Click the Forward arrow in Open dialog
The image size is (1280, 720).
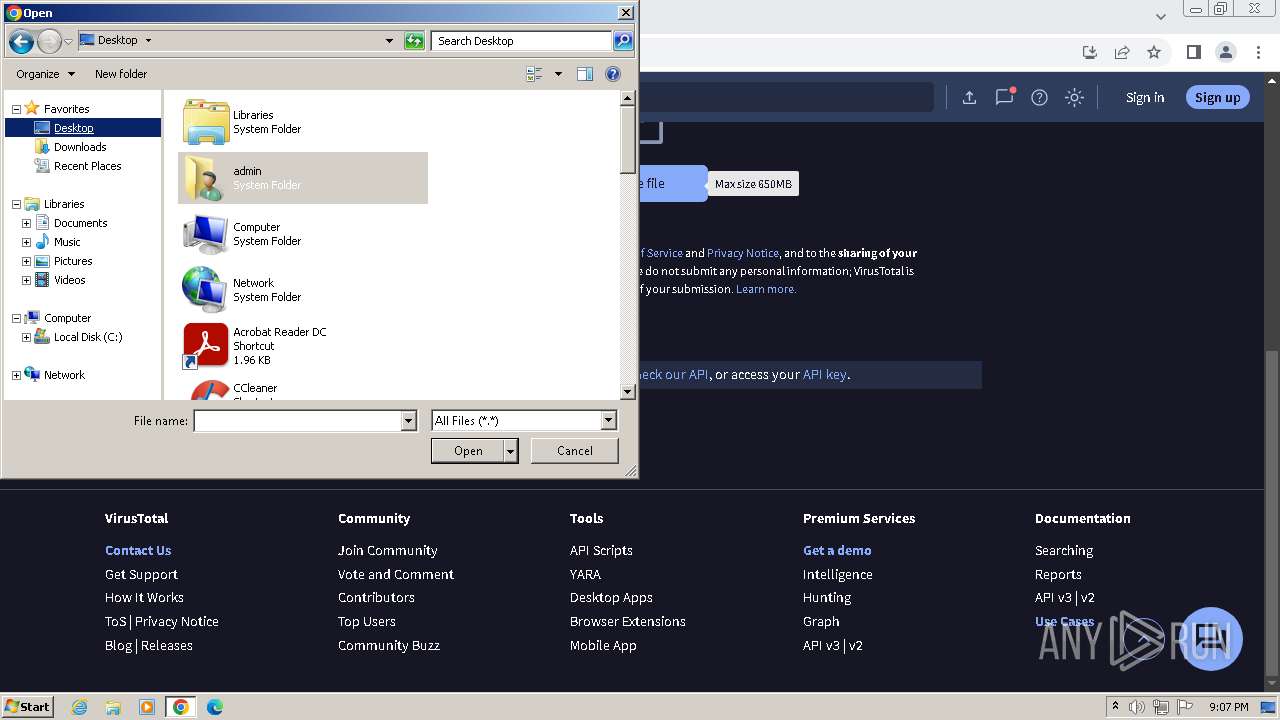49,41
